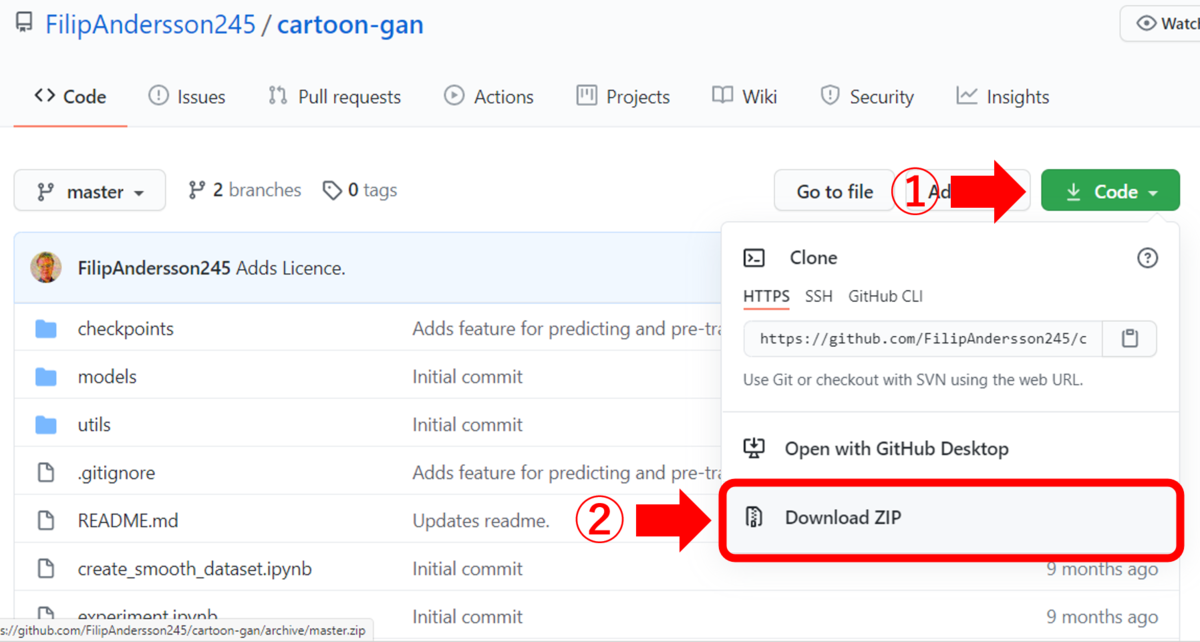Image resolution: width=1200 pixels, height=642 pixels.
Task: Click the create_smooth_dataset.ipynb file icon
Action: coord(46,569)
